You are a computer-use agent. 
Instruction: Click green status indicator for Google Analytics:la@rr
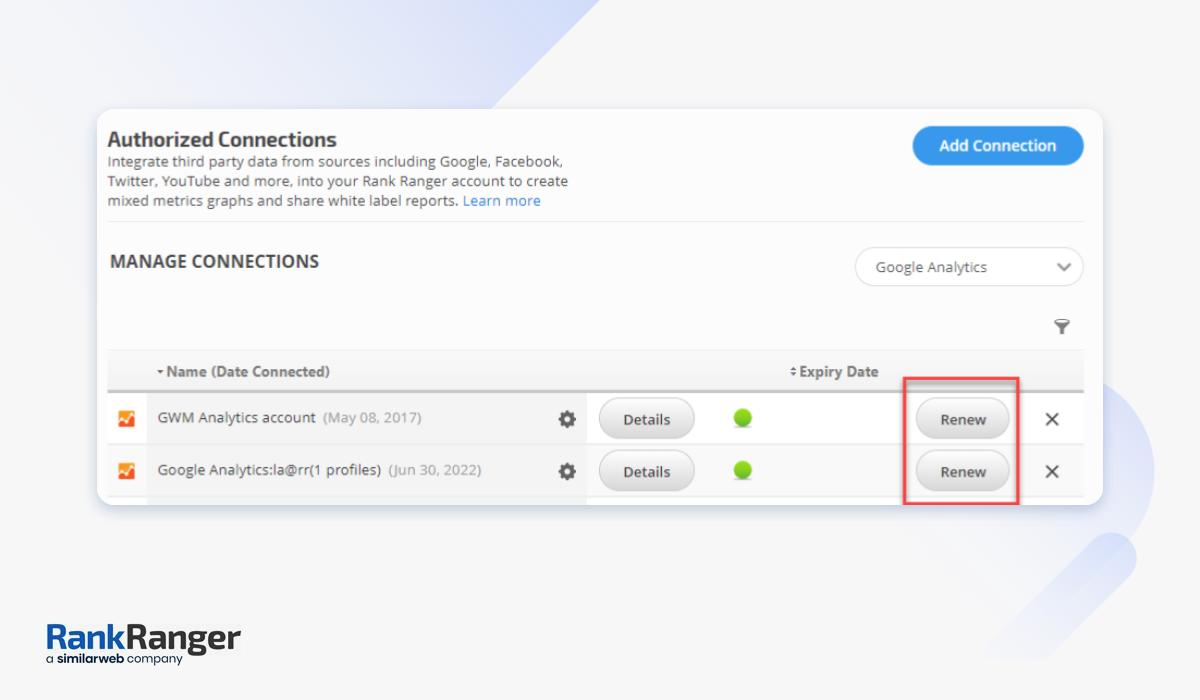coord(742,470)
